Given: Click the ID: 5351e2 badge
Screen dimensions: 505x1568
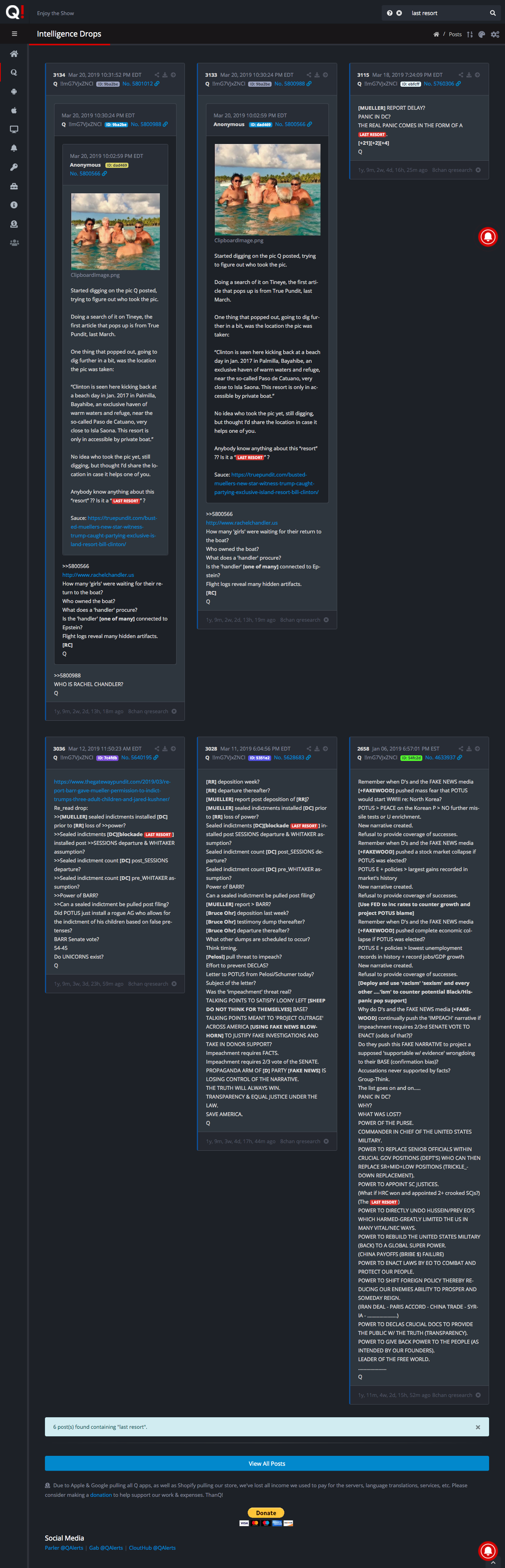Looking at the screenshot, I should click(260, 758).
